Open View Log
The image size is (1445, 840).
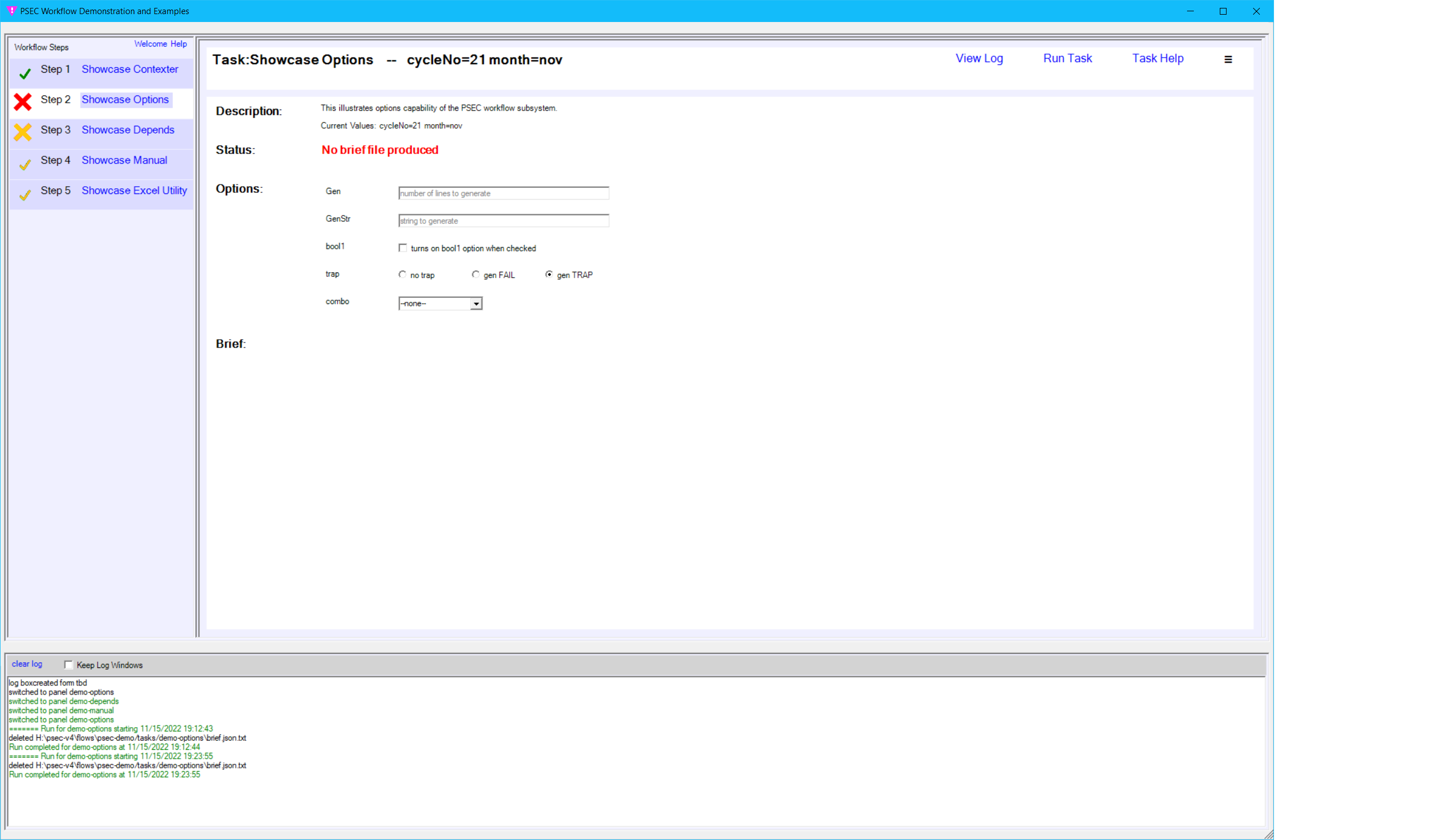pyautogui.click(x=979, y=59)
